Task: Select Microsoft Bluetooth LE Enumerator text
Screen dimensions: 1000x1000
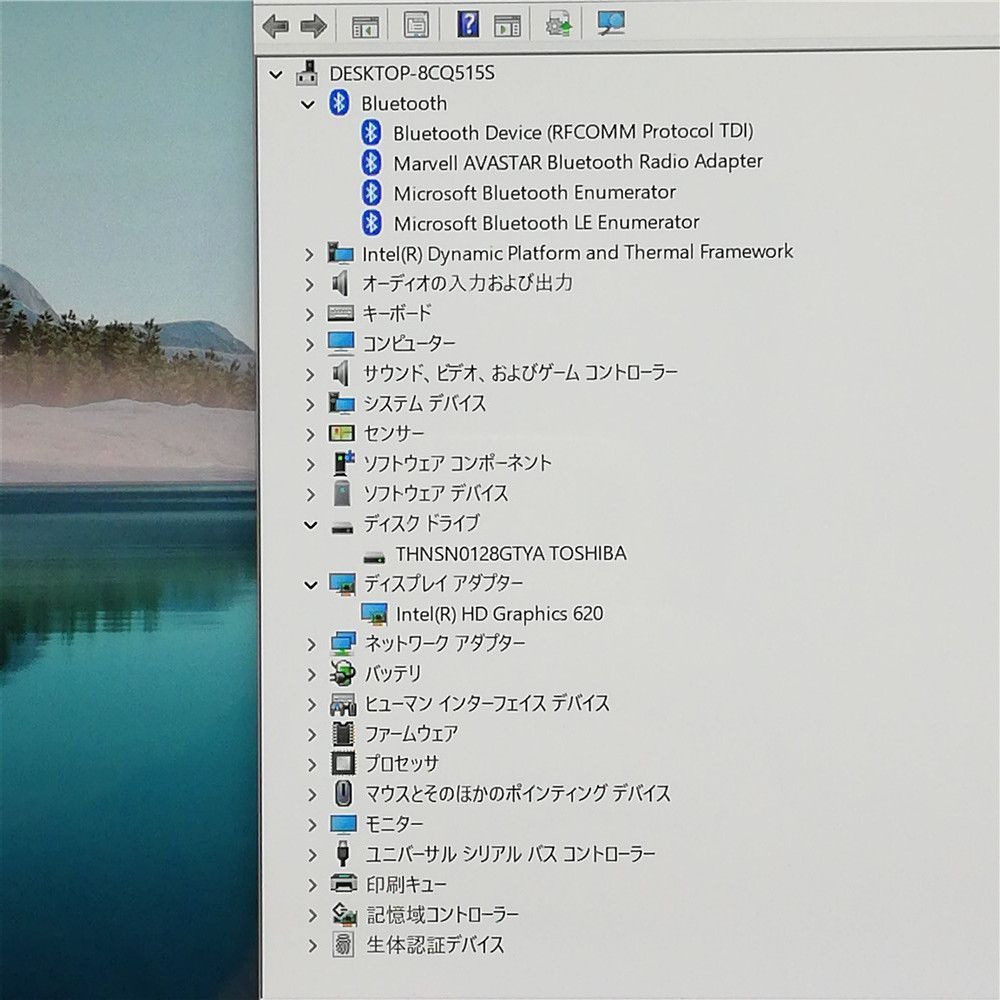Action: point(547,223)
